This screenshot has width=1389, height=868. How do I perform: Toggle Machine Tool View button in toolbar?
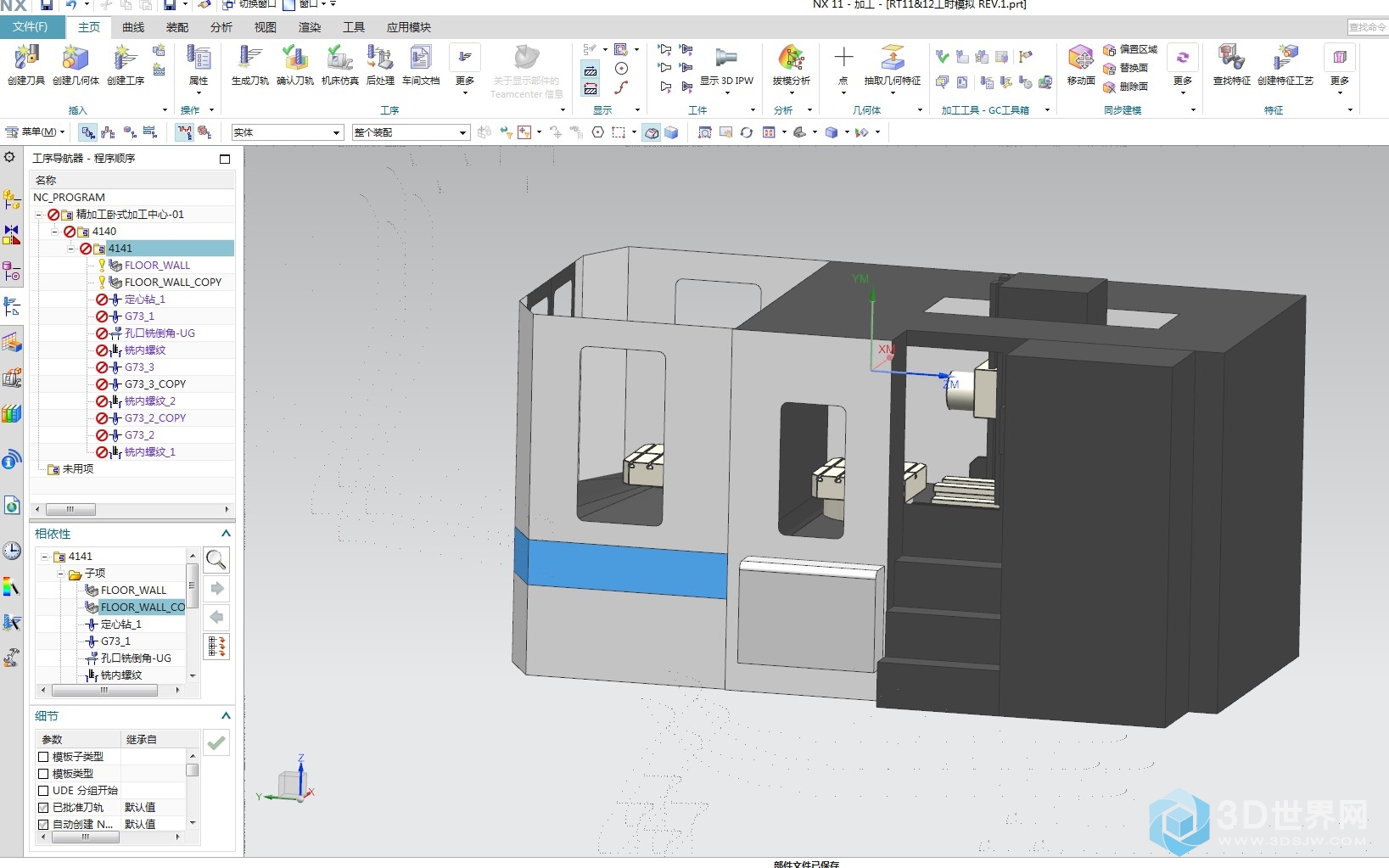point(109,132)
